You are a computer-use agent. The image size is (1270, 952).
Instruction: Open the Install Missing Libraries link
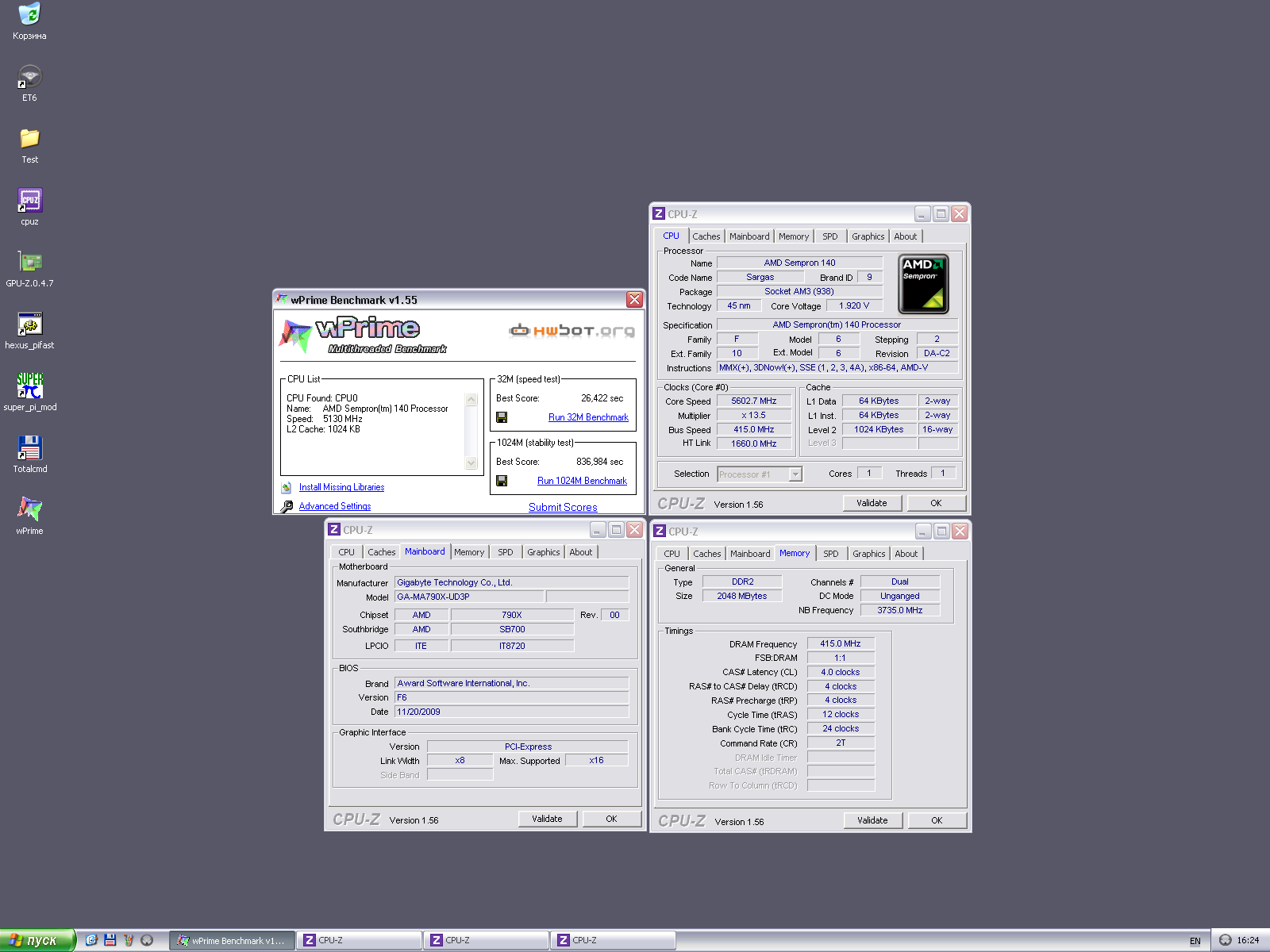coord(341,487)
